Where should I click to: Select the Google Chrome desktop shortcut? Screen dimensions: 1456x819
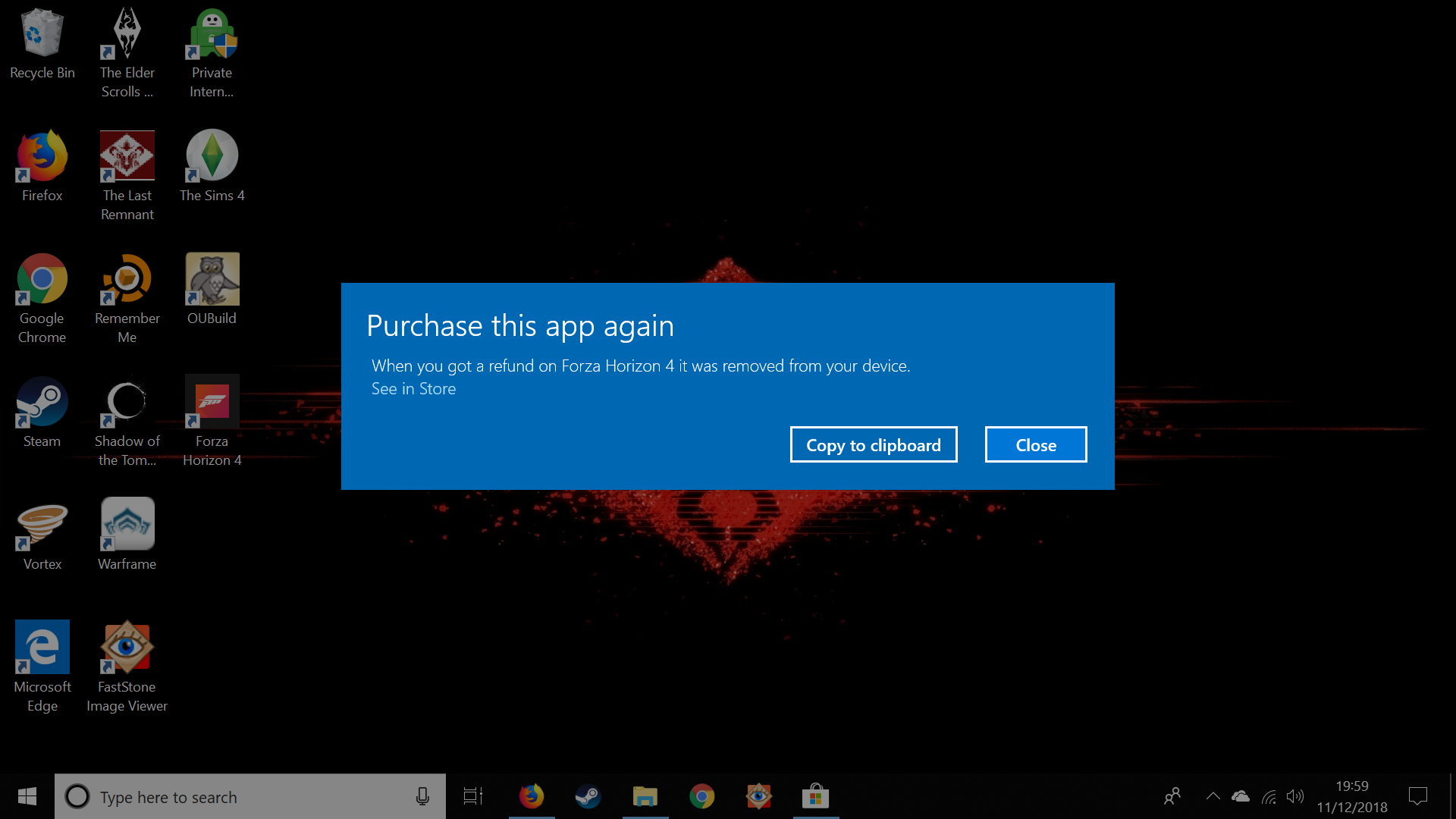(x=42, y=299)
